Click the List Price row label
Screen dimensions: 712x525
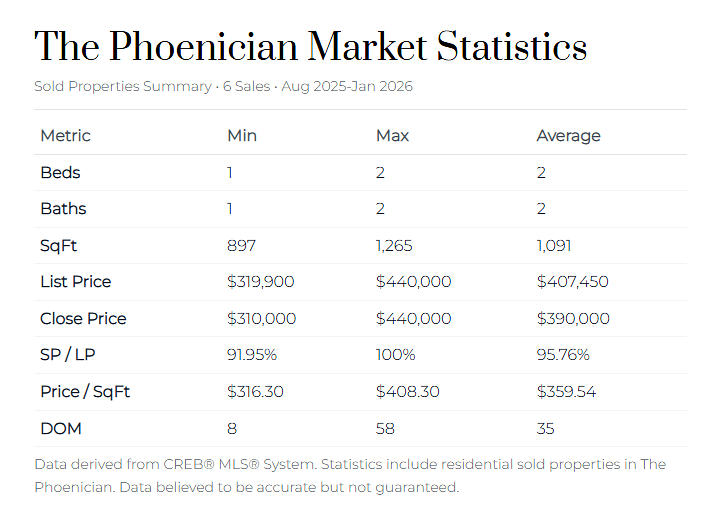click(x=75, y=282)
